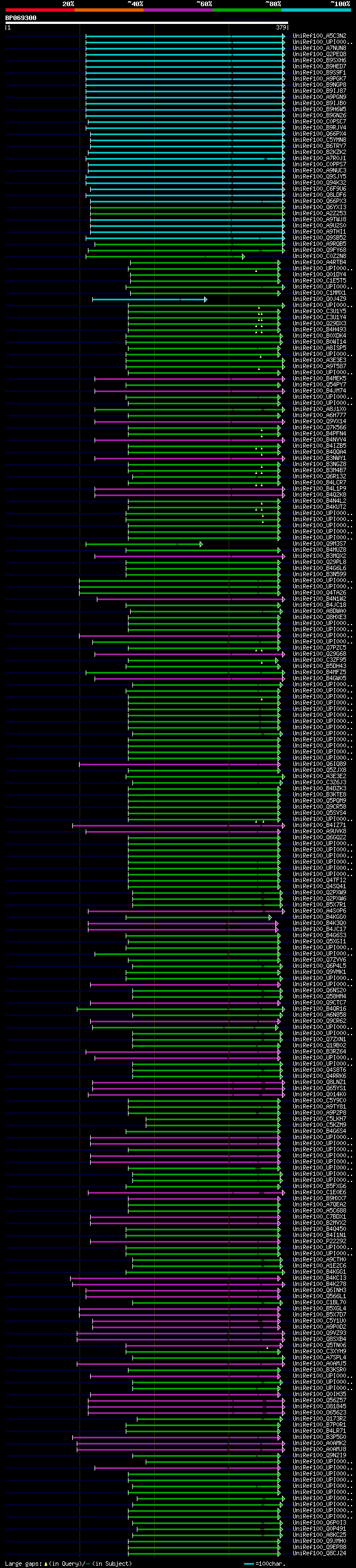
Task: Click the cyan ~100% identity legend segment
Action: coord(316,10)
